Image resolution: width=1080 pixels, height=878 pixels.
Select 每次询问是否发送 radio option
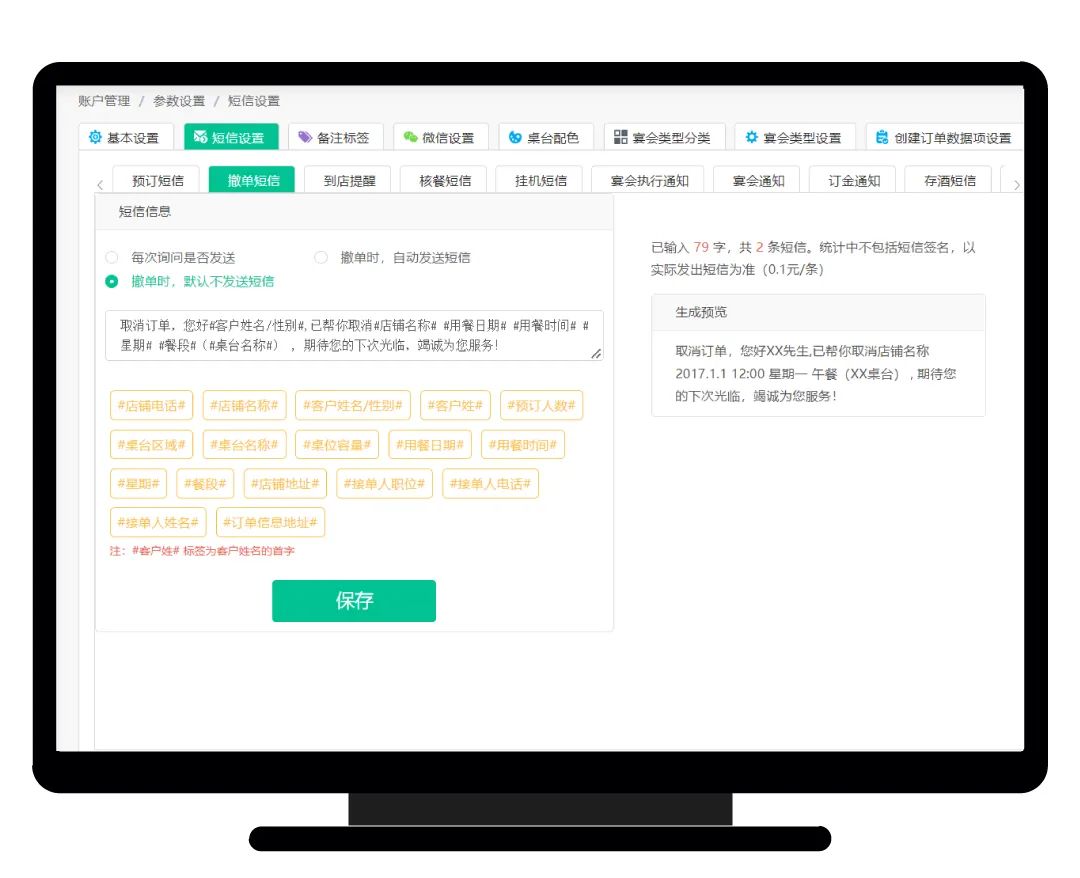tap(112, 257)
